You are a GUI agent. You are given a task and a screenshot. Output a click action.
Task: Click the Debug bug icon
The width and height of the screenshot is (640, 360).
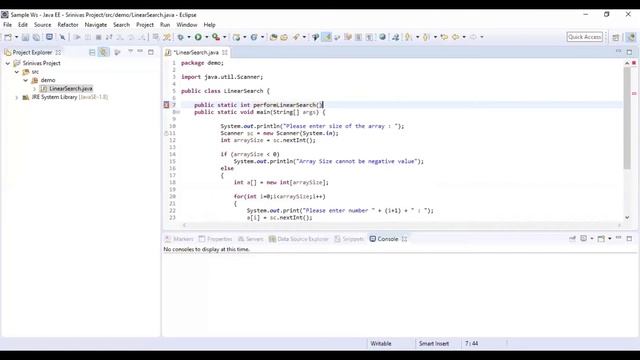tap(180, 37)
